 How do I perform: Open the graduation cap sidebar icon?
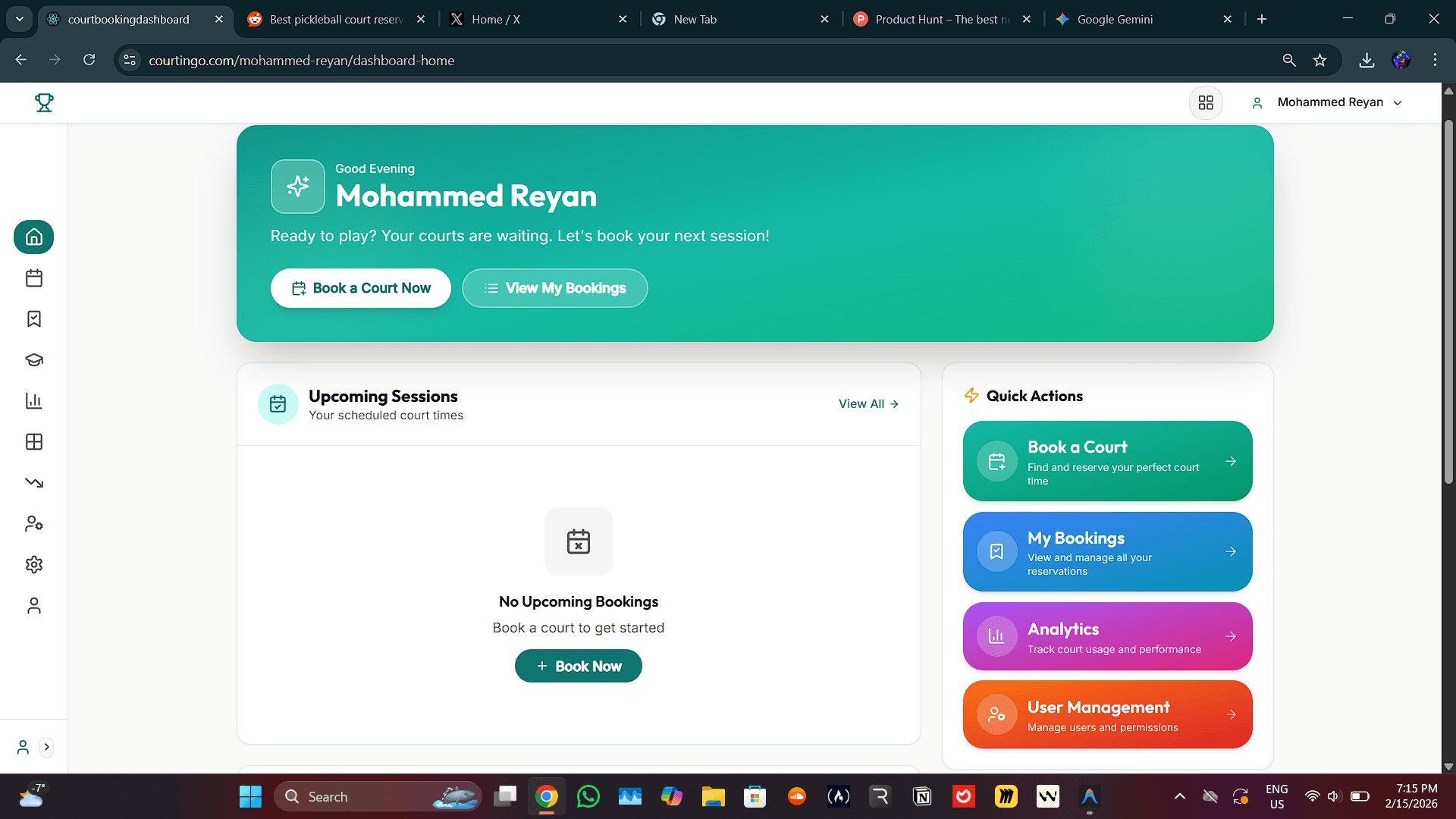click(x=34, y=360)
